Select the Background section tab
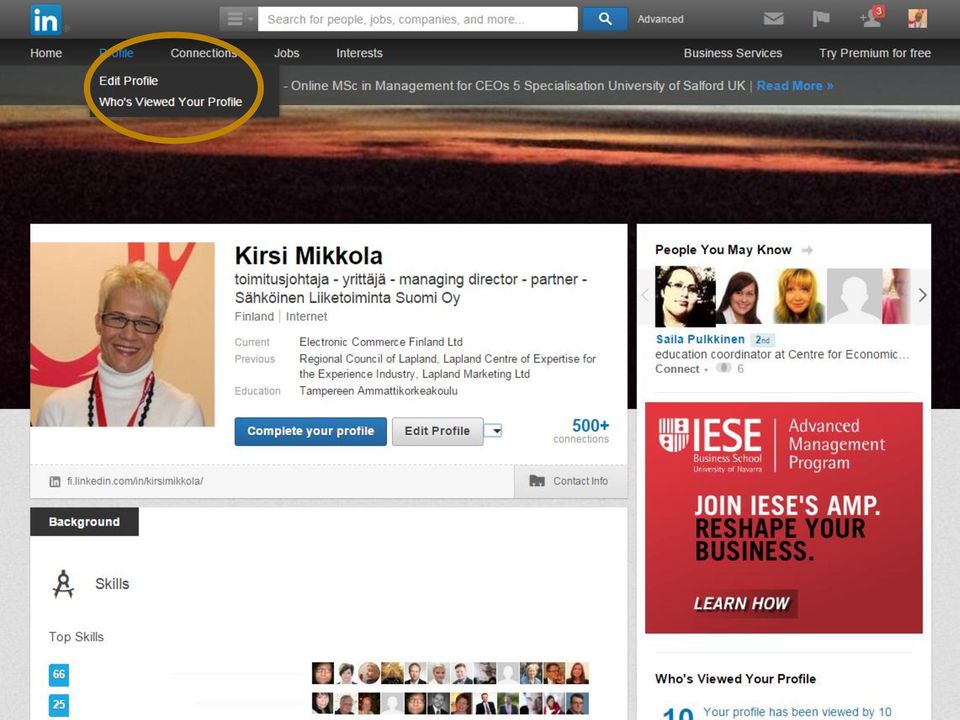960x720 pixels. tap(84, 522)
